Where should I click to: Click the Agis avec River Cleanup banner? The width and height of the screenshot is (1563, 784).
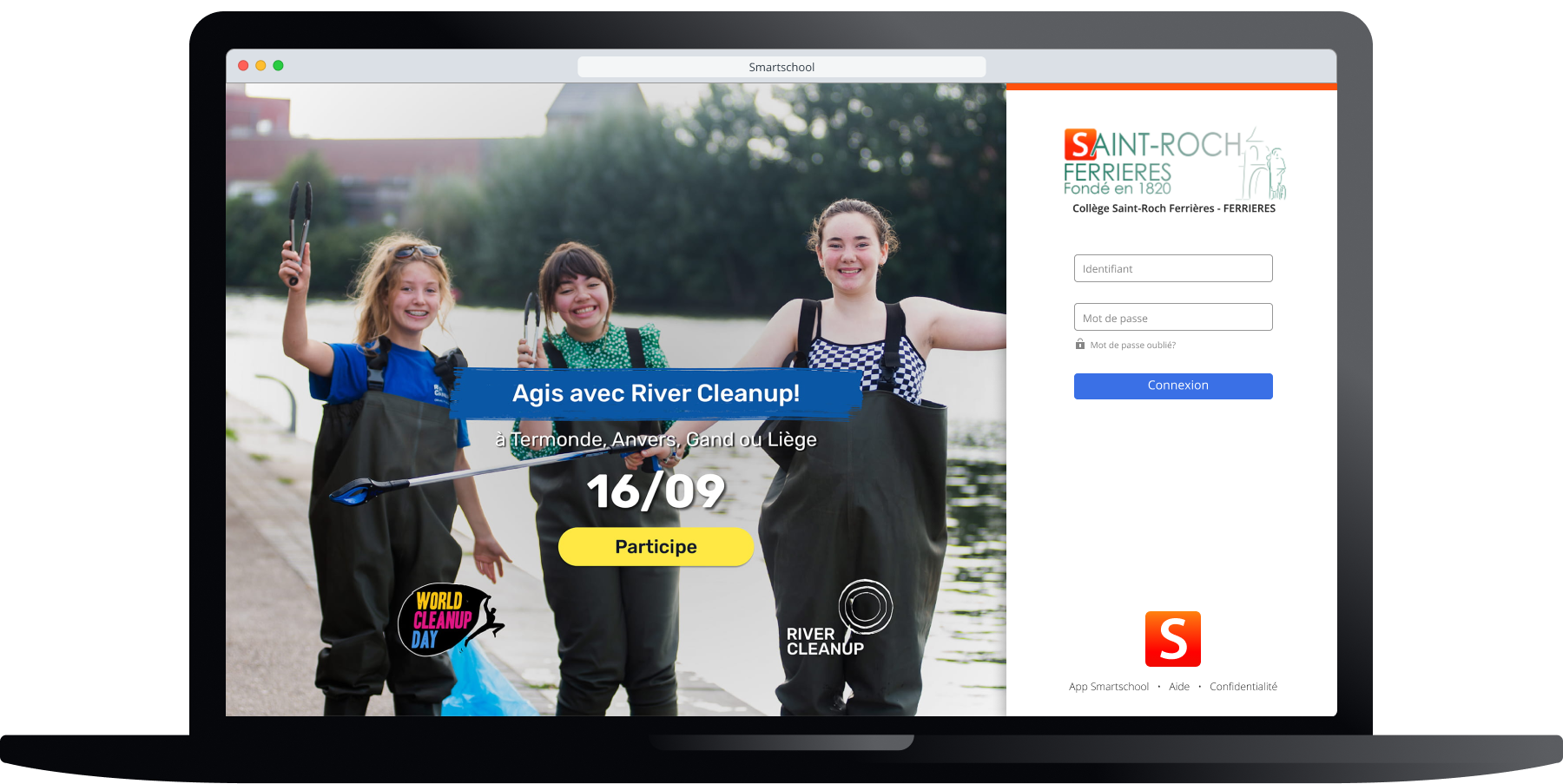click(x=656, y=393)
